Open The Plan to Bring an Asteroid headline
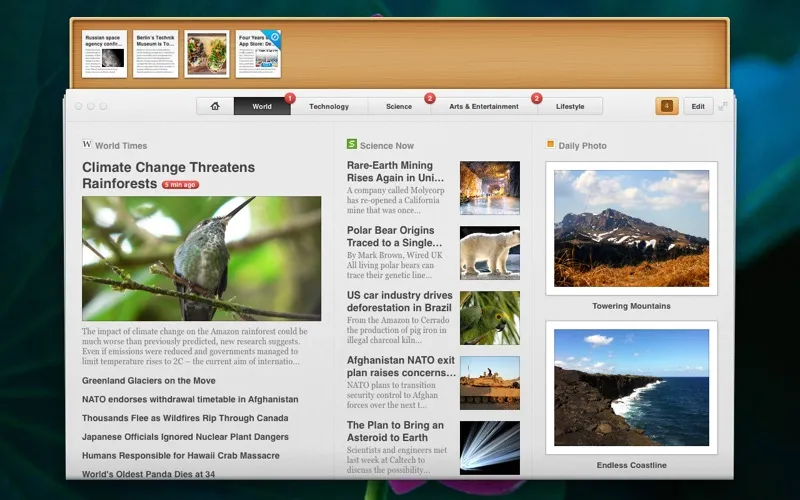 point(395,431)
